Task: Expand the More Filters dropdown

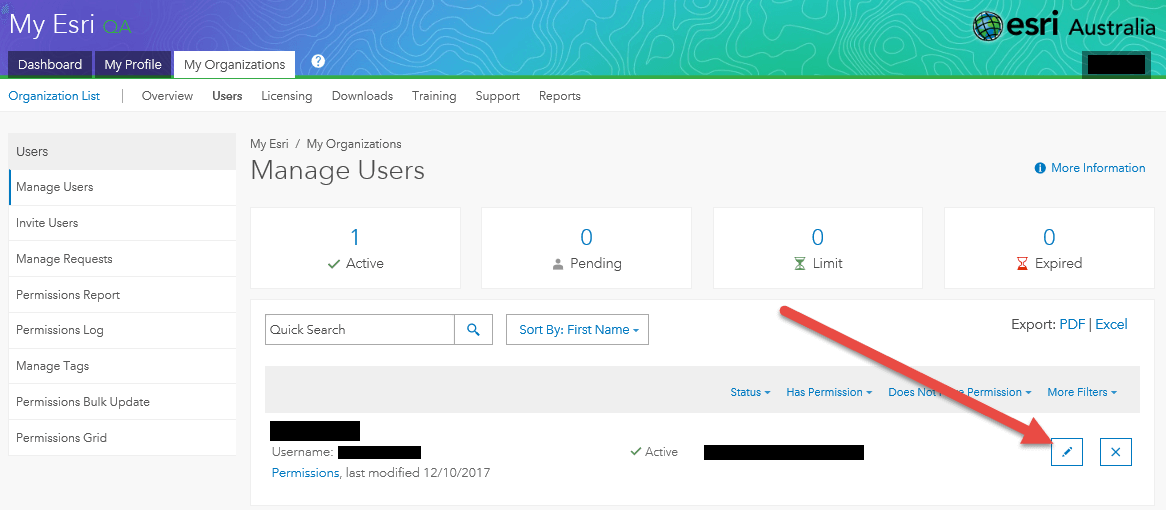Action: (x=1082, y=392)
